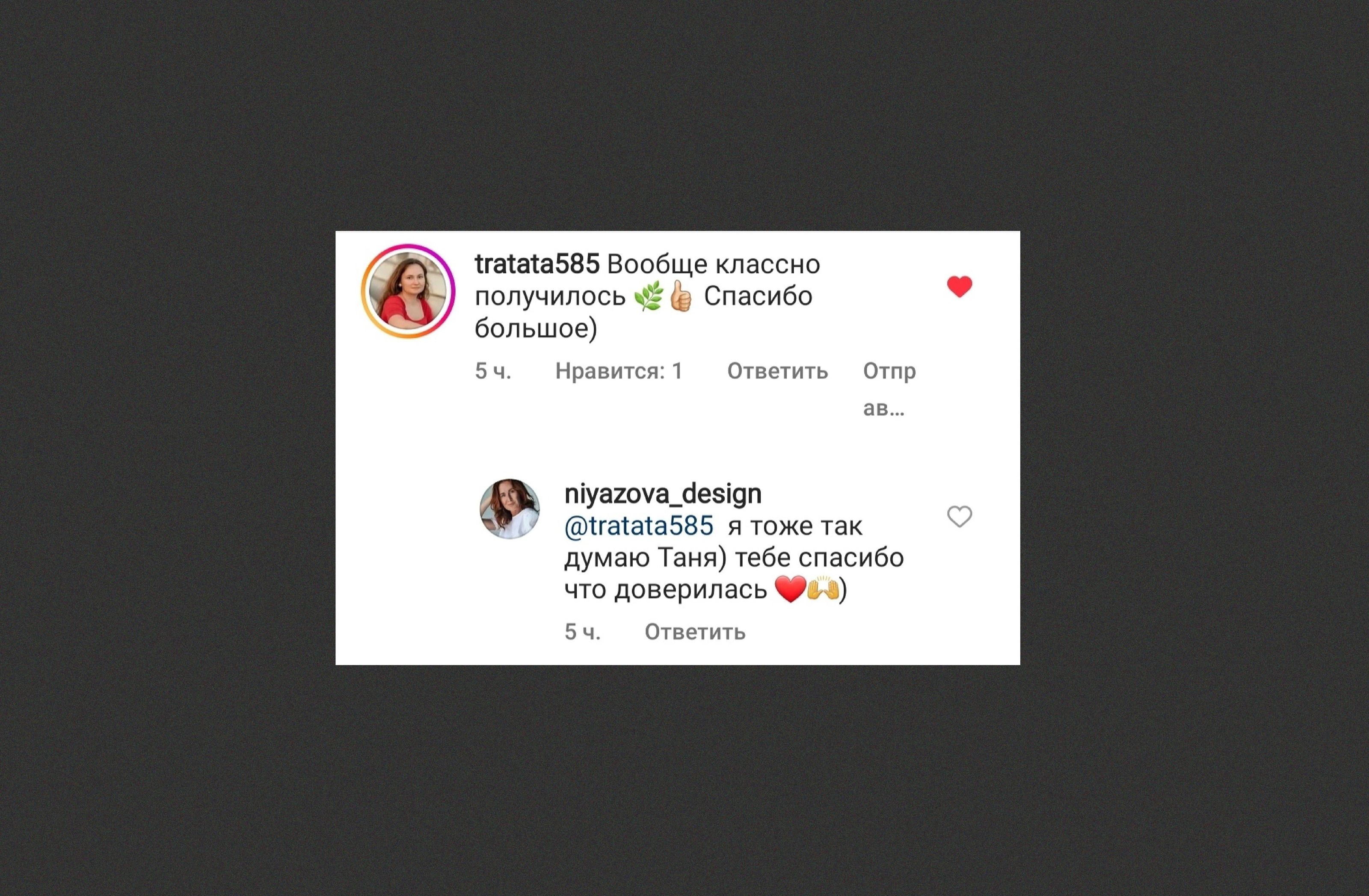1369x896 pixels.
Task: Click the red heart emoji in the reply text
Action: (x=790, y=589)
